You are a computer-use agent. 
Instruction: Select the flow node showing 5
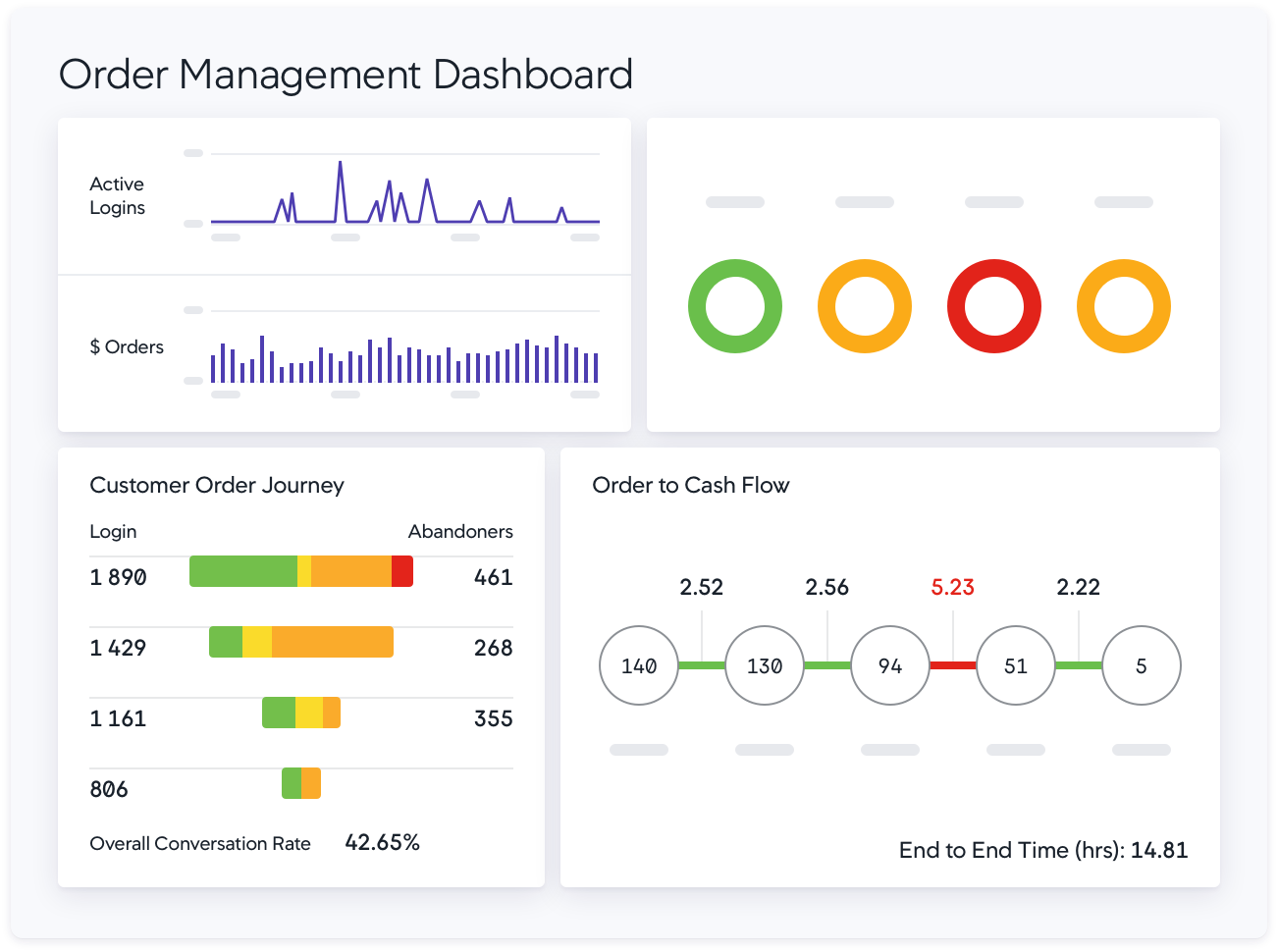[1142, 665]
